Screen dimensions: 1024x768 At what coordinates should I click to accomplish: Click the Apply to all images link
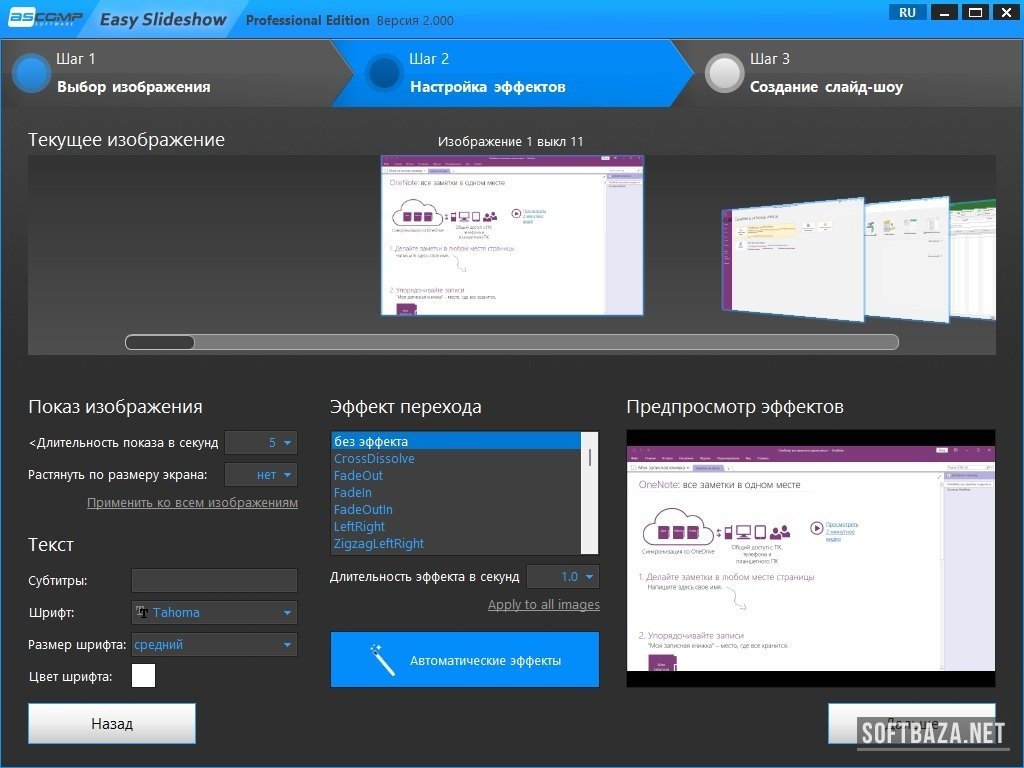point(543,605)
